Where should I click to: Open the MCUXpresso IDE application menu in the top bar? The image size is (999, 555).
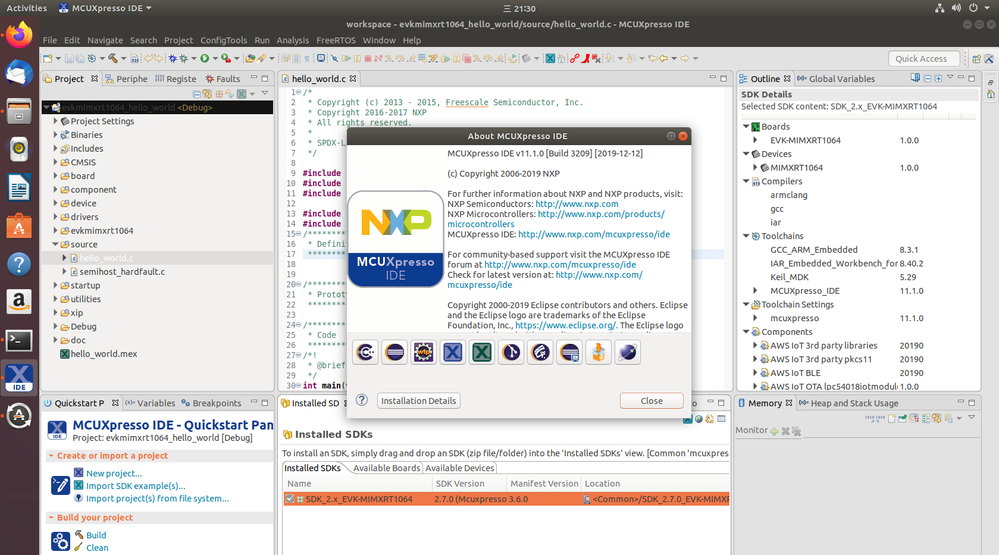pos(105,8)
